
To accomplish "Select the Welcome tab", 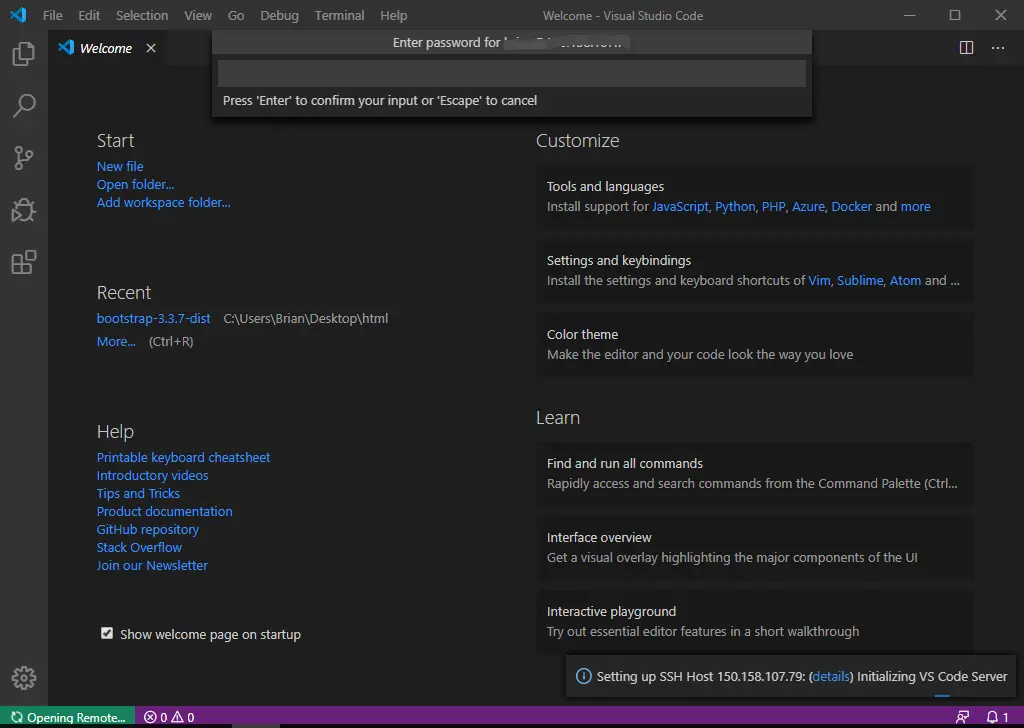I will coord(105,48).
